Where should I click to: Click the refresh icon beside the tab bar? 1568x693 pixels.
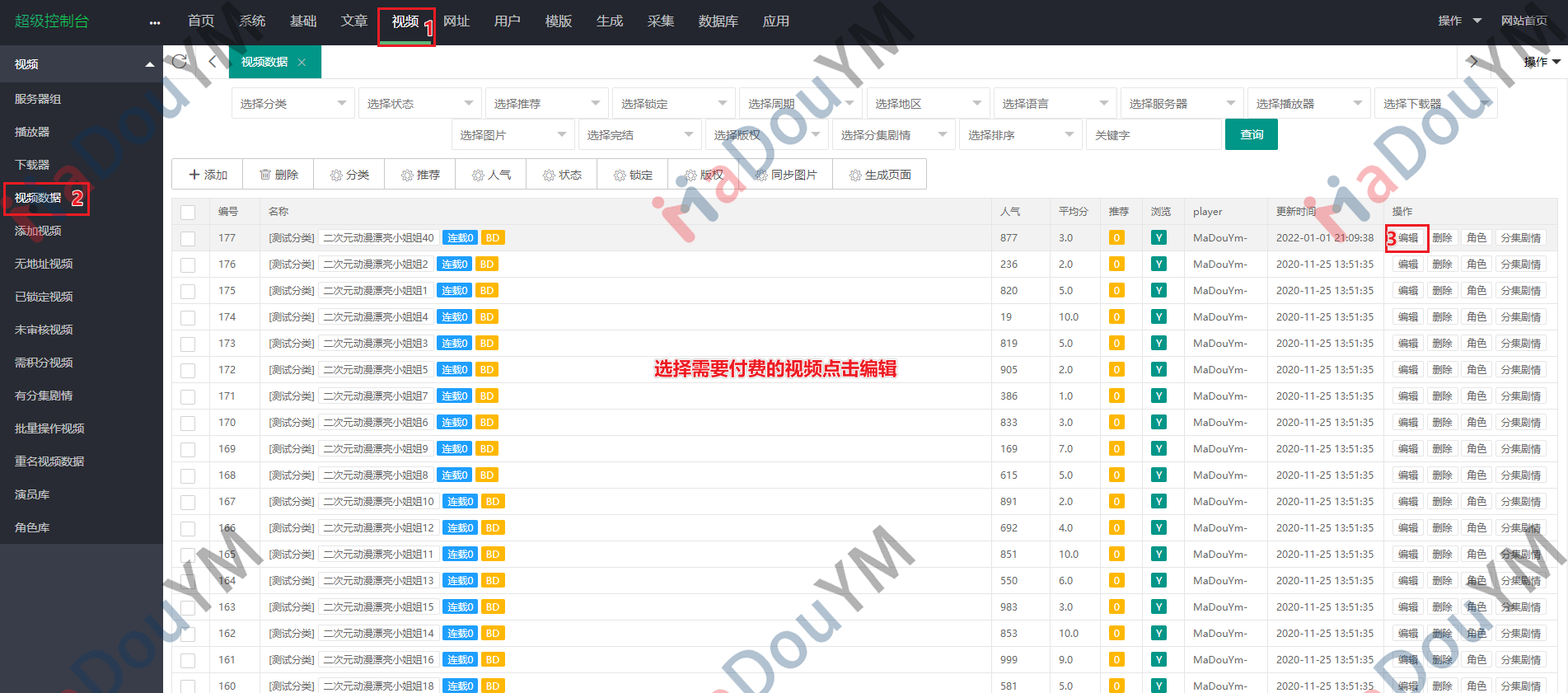point(180,62)
